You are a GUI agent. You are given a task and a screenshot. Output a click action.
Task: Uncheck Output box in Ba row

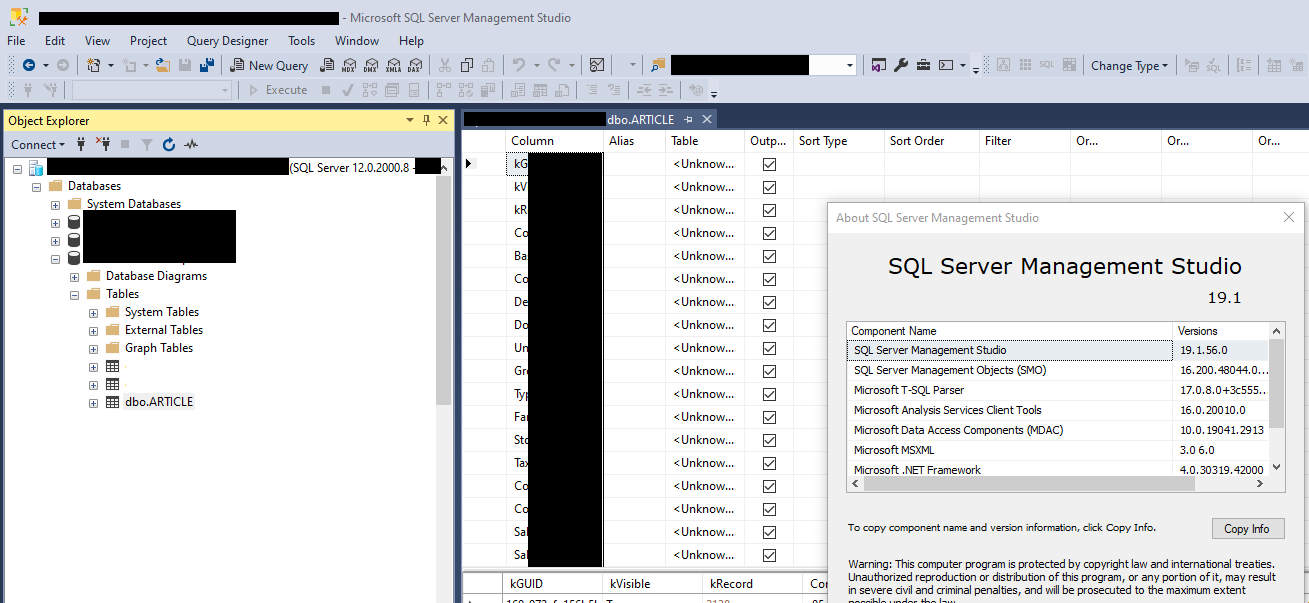pos(769,256)
